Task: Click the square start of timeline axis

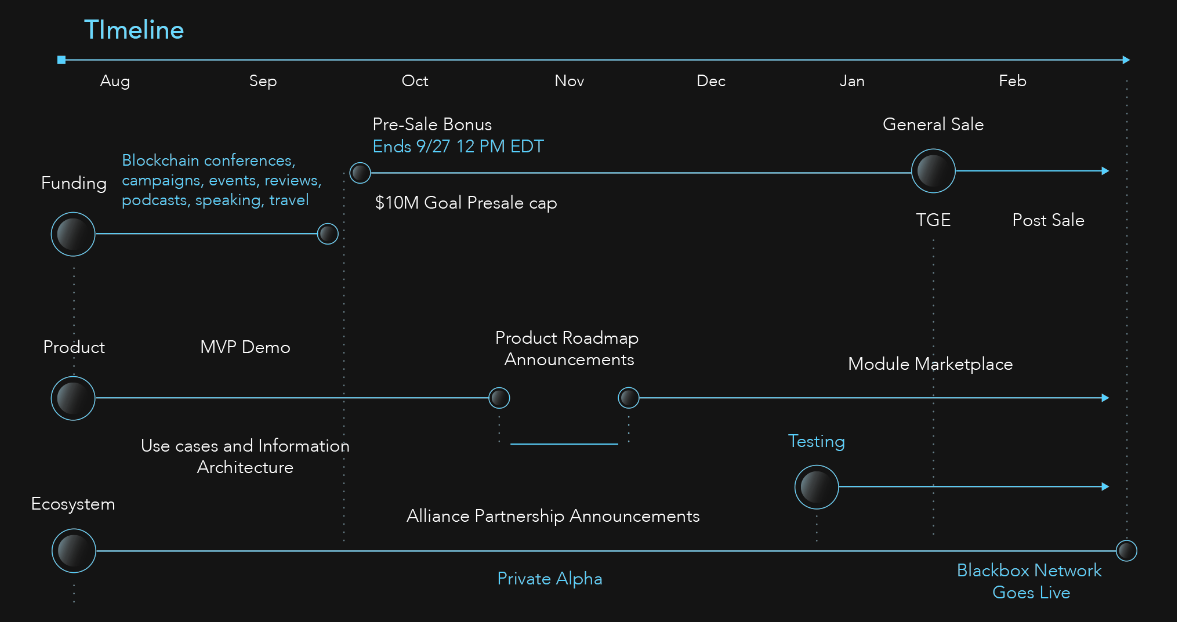Action: [x=62, y=60]
